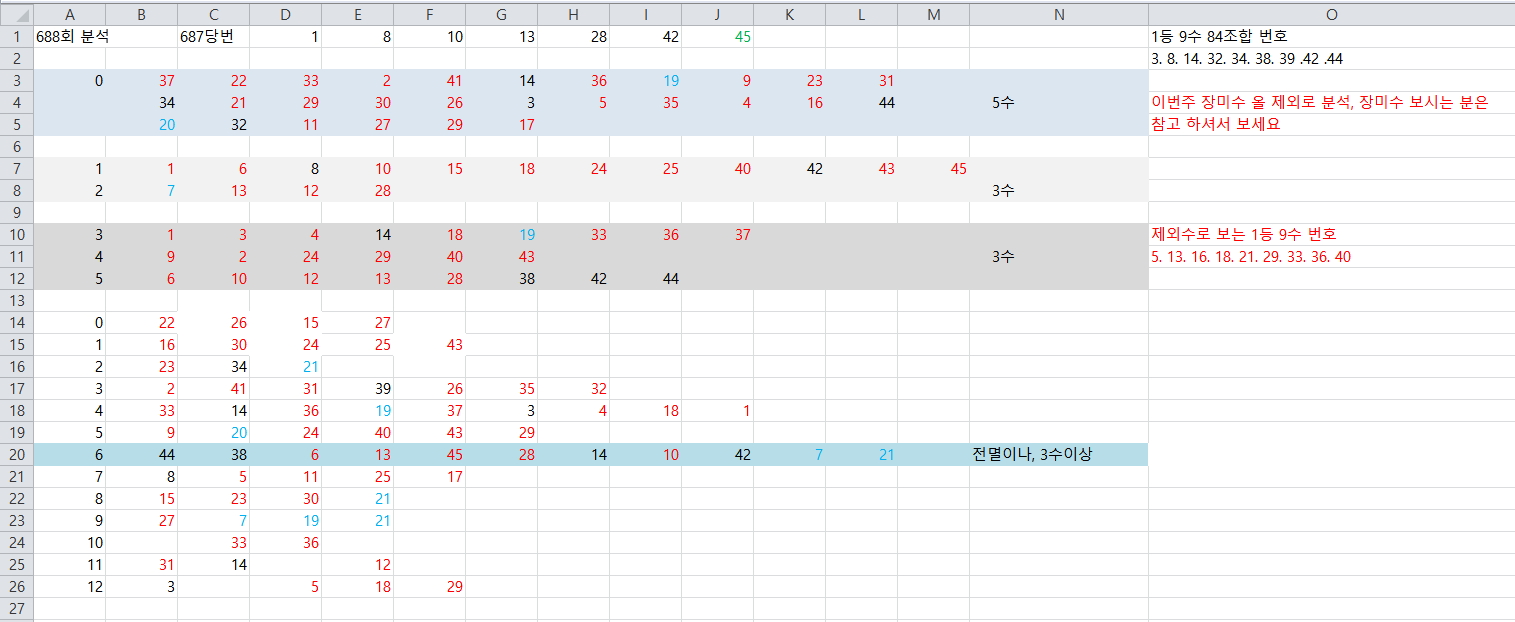Click the 3수 cell in row 11
Screen dimensions: 1515x622
(x=1003, y=257)
